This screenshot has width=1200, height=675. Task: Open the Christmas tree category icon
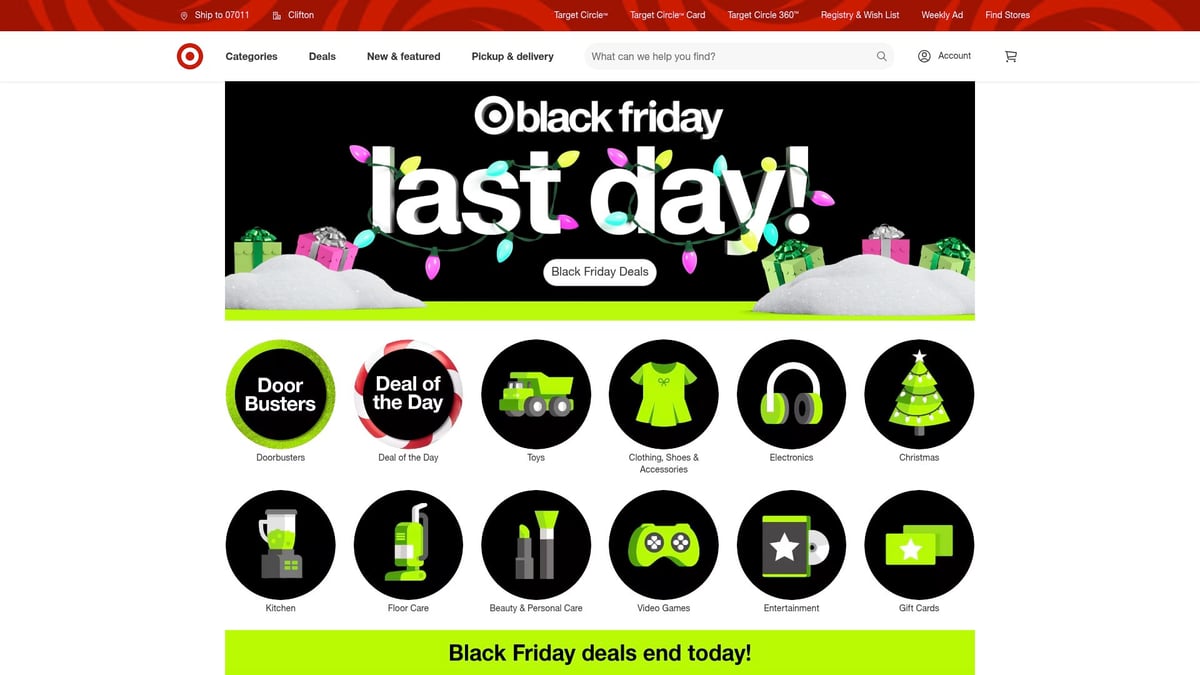coord(919,394)
